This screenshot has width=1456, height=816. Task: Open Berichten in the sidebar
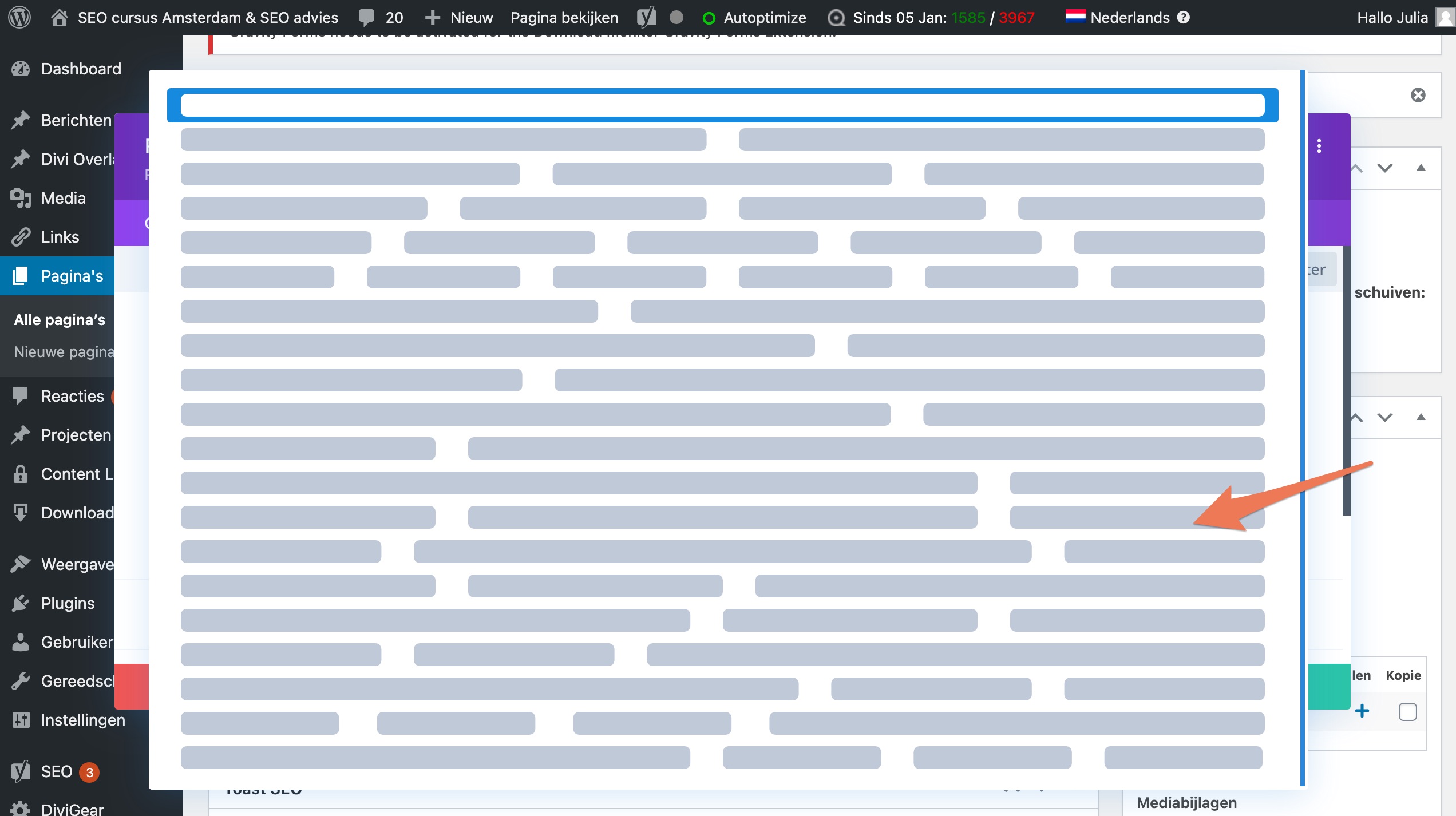click(x=76, y=120)
